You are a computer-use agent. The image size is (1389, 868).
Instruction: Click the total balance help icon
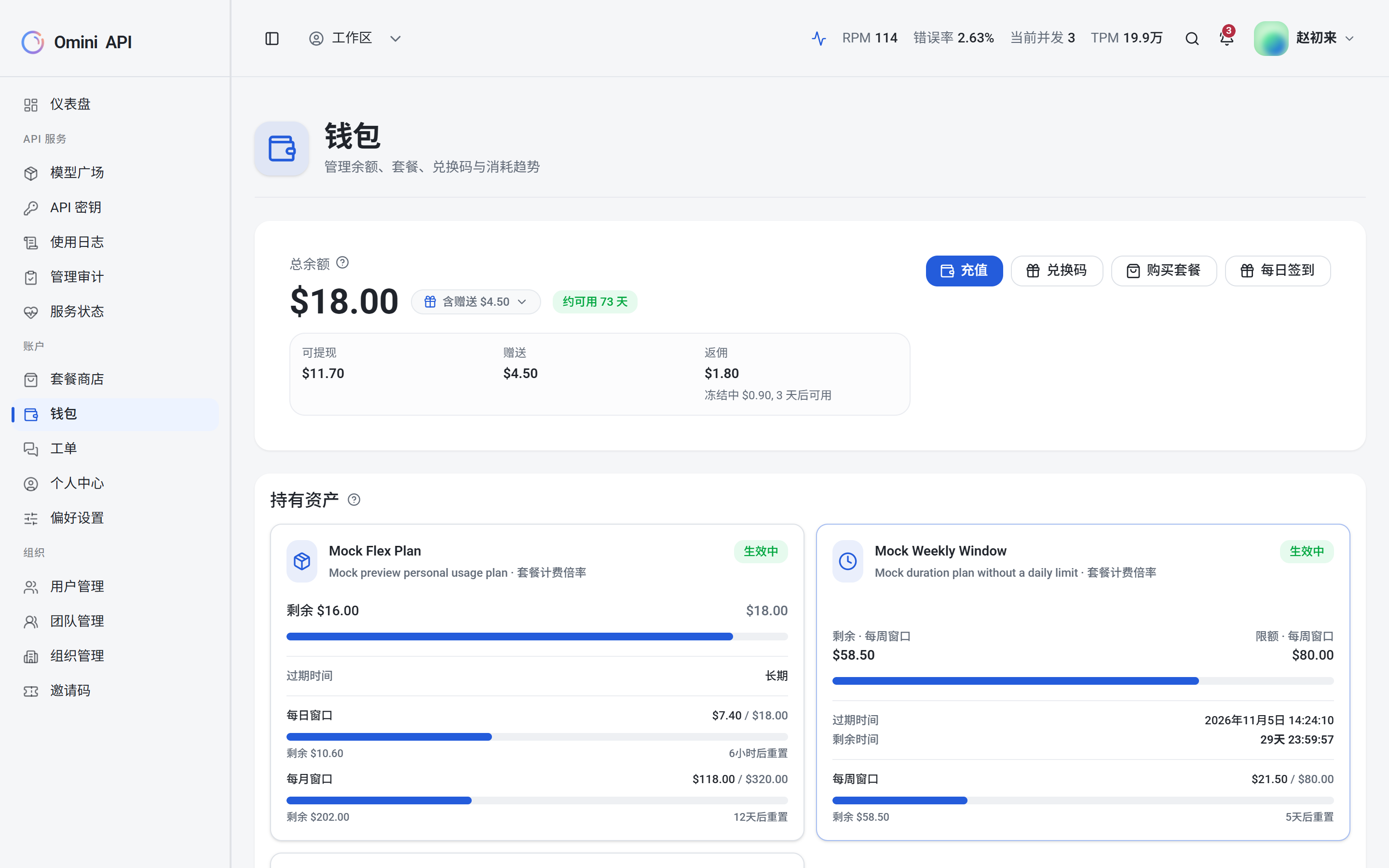[x=342, y=263]
